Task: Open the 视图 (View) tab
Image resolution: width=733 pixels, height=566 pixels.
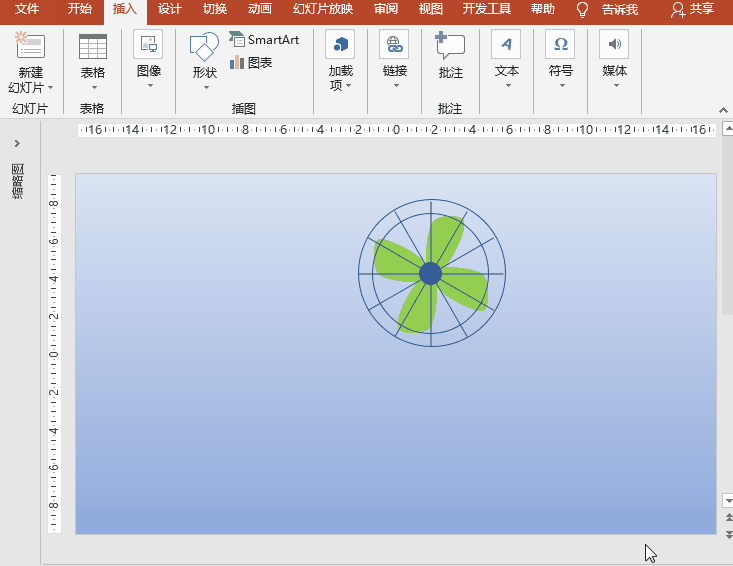Action: pos(431,9)
